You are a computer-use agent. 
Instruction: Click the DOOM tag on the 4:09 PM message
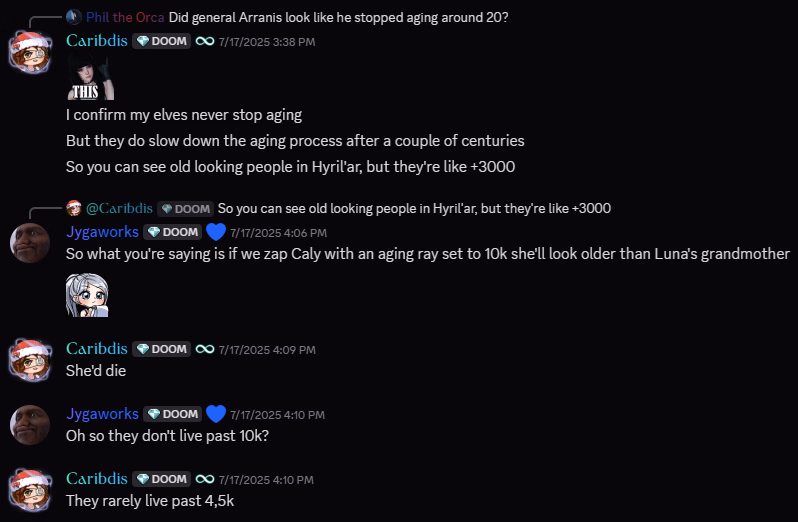[162, 349]
